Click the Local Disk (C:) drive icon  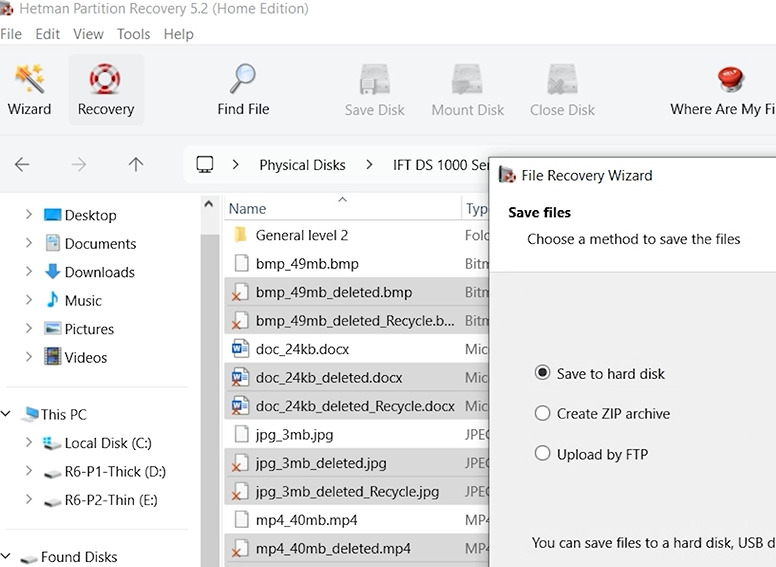(51, 443)
